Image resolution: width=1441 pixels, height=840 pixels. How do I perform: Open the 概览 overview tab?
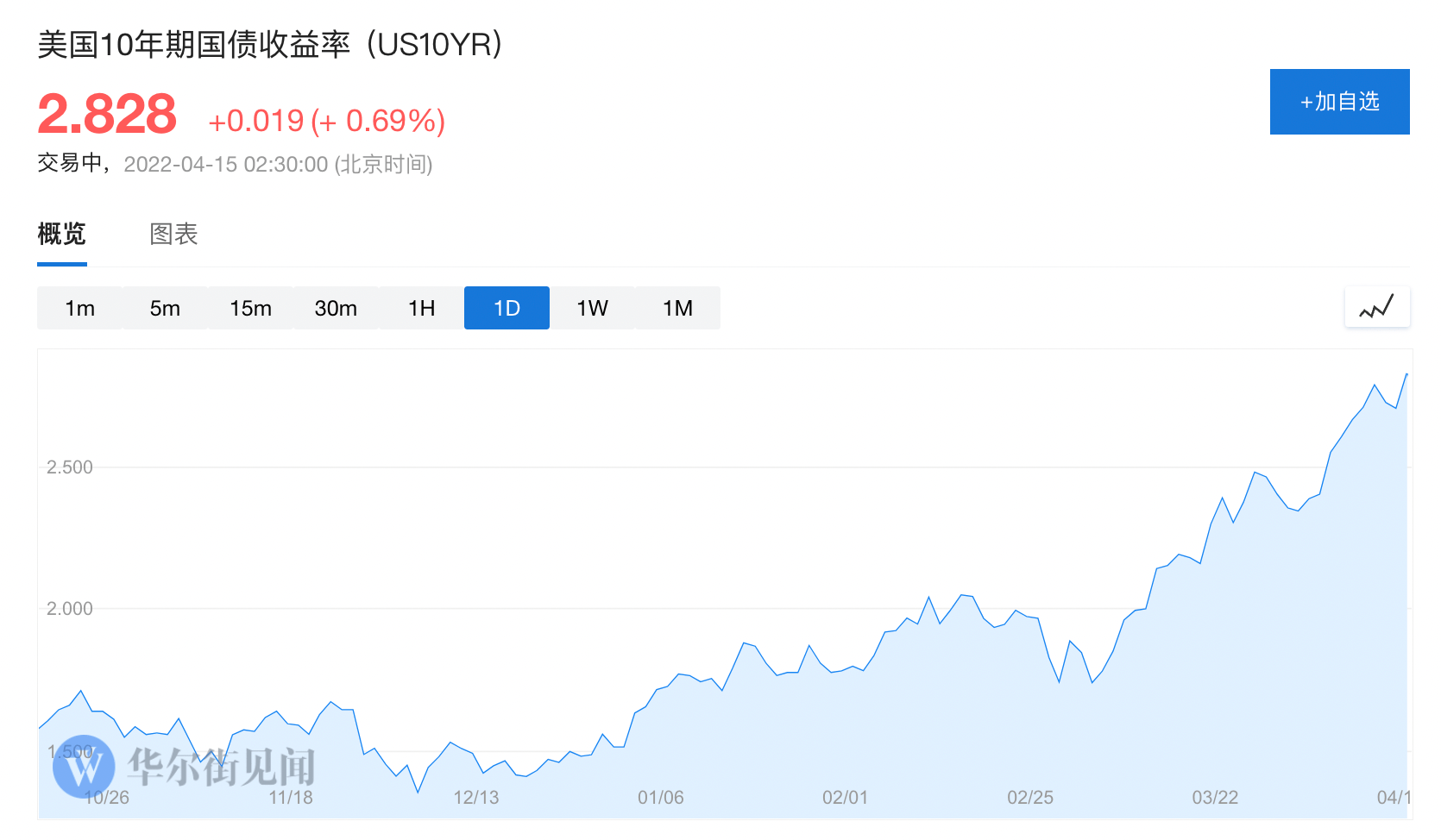coord(61,234)
